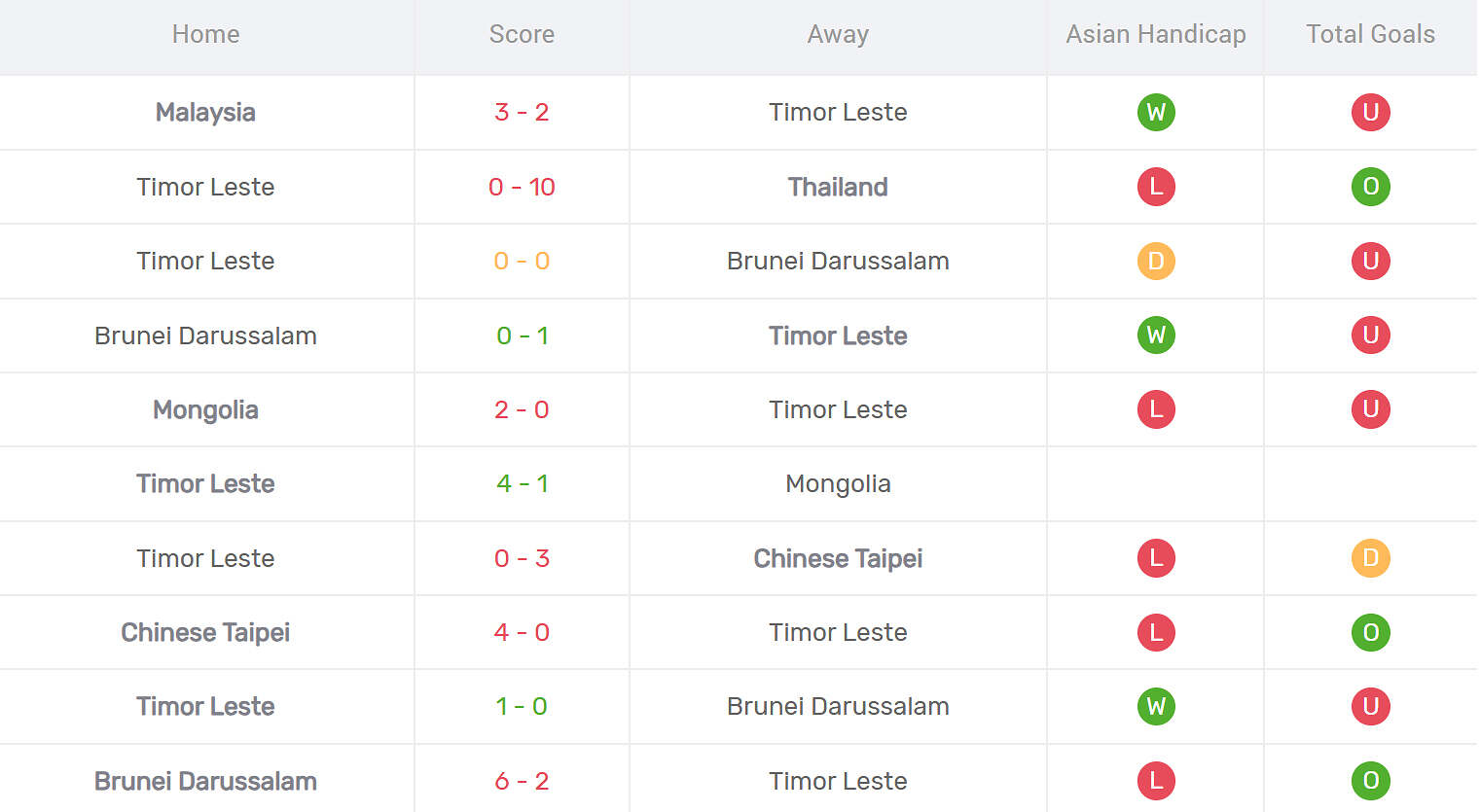The image size is (1480, 812).
Task: Click the 0 - 10 score
Action: tap(522, 187)
